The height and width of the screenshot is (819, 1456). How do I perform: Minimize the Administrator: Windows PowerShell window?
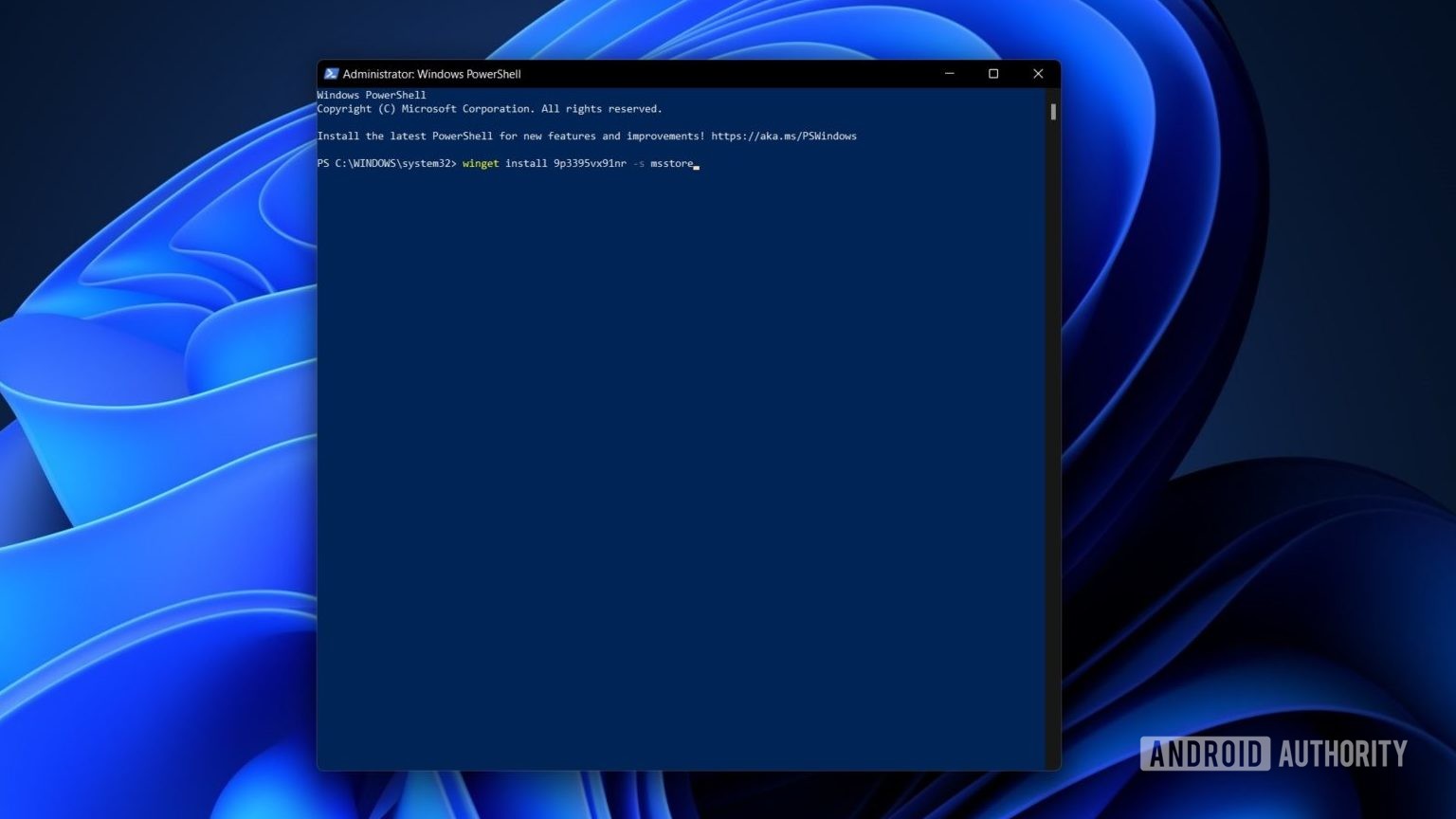950,74
